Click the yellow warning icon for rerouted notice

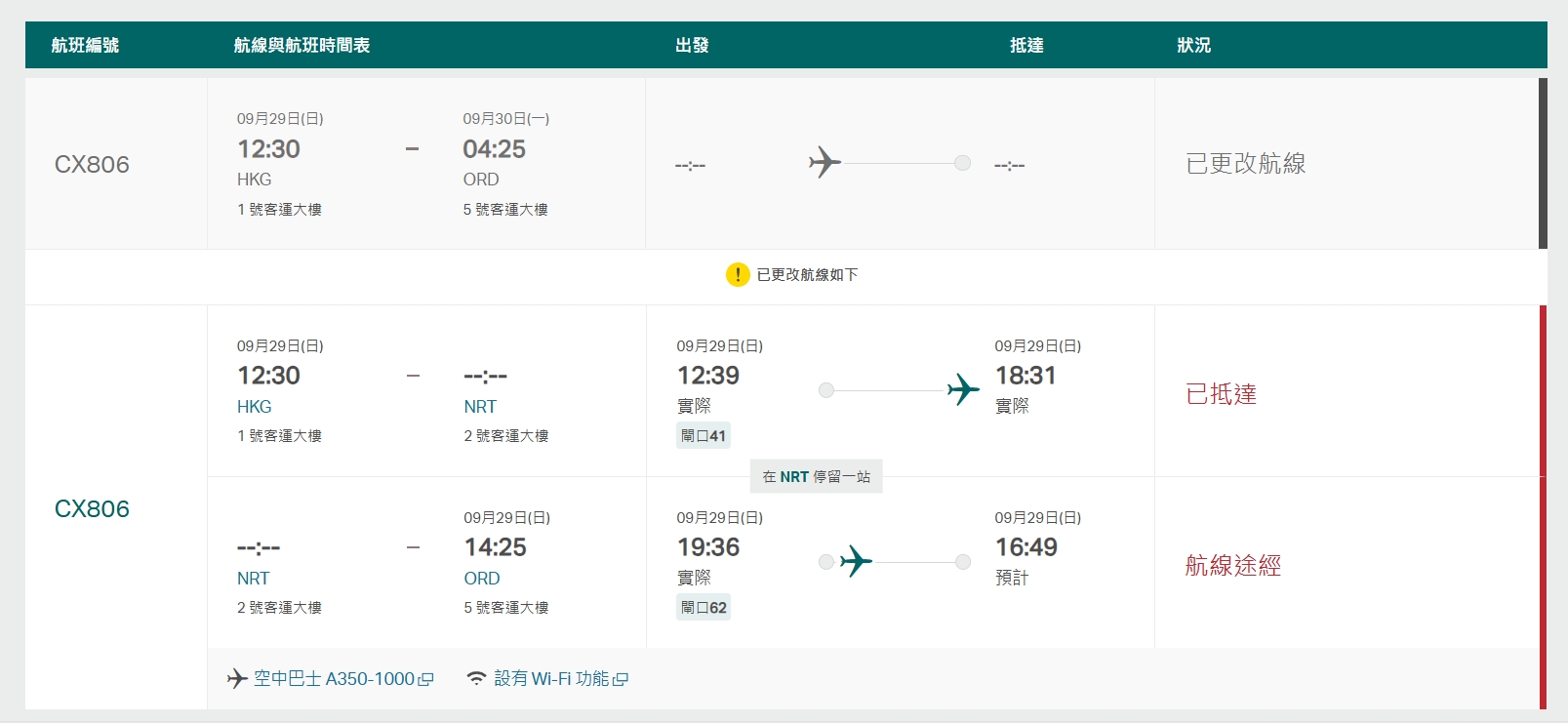[737, 275]
